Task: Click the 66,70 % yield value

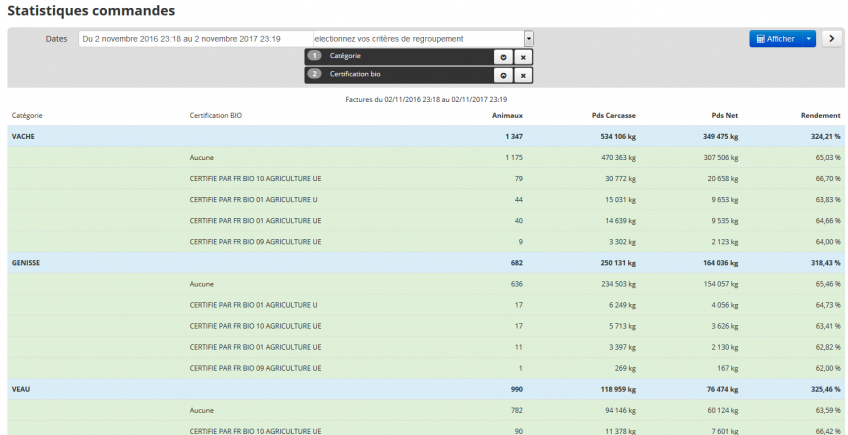Action: (x=828, y=179)
